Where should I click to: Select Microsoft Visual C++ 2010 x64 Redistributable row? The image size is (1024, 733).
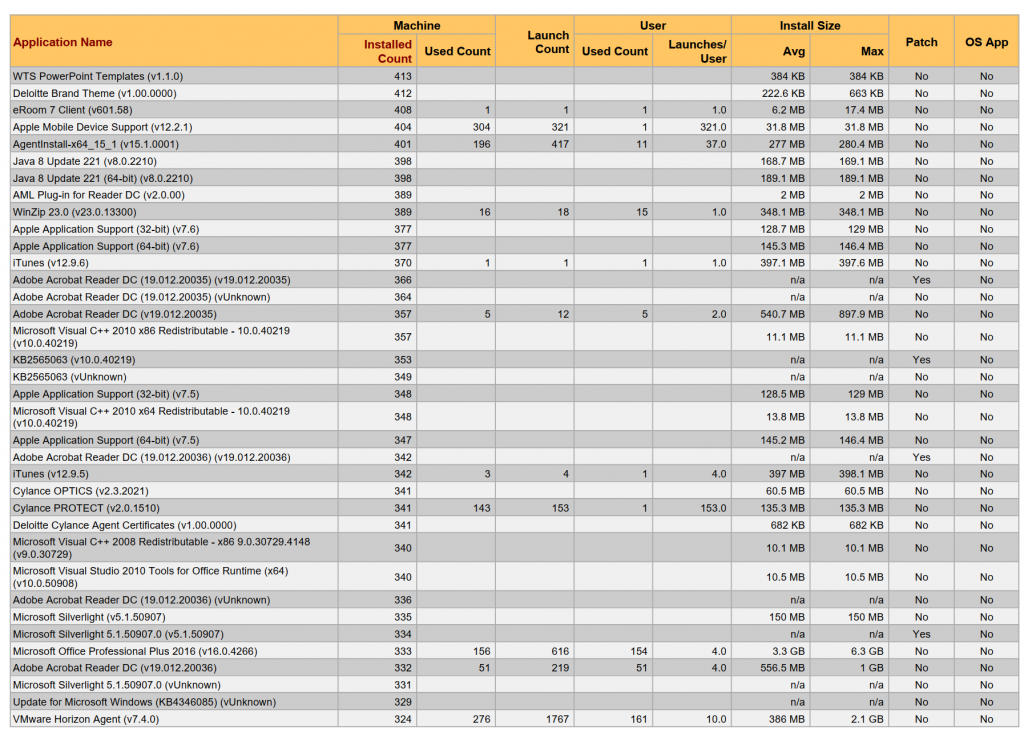click(x=514, y=417)
